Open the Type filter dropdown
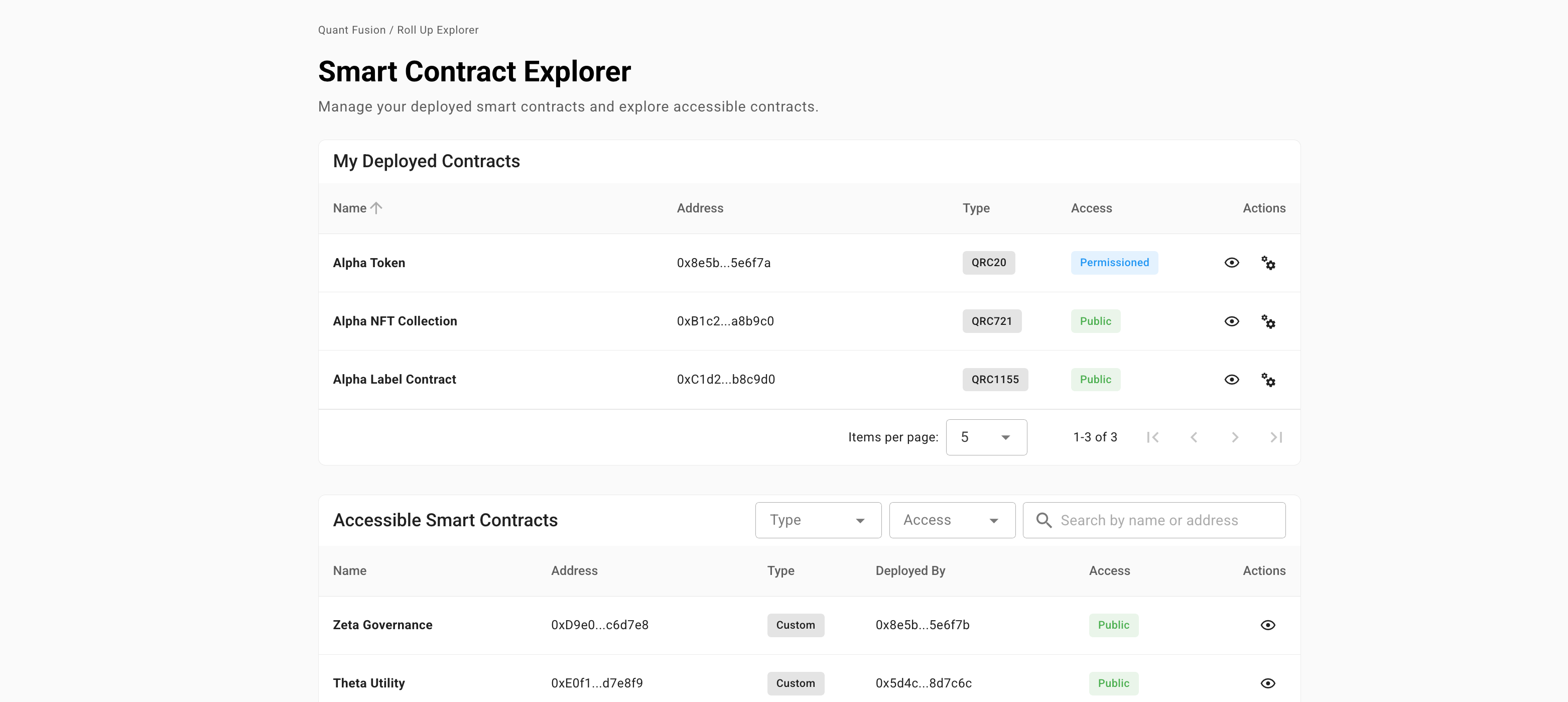Screen dimensions: 1568x702 [x=818, y=520]
